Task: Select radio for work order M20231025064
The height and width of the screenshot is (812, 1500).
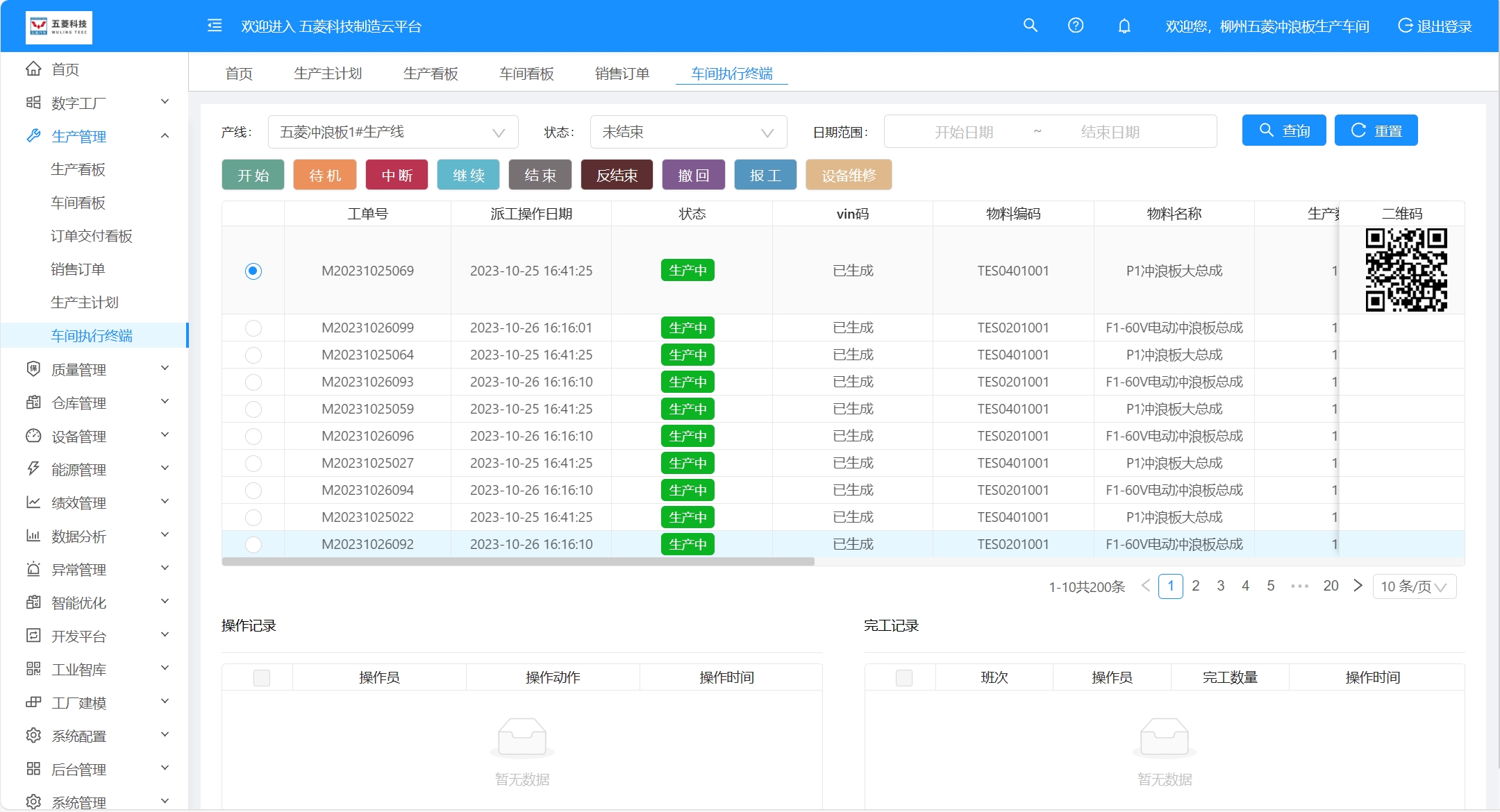Action: click(x=253, y=355)
